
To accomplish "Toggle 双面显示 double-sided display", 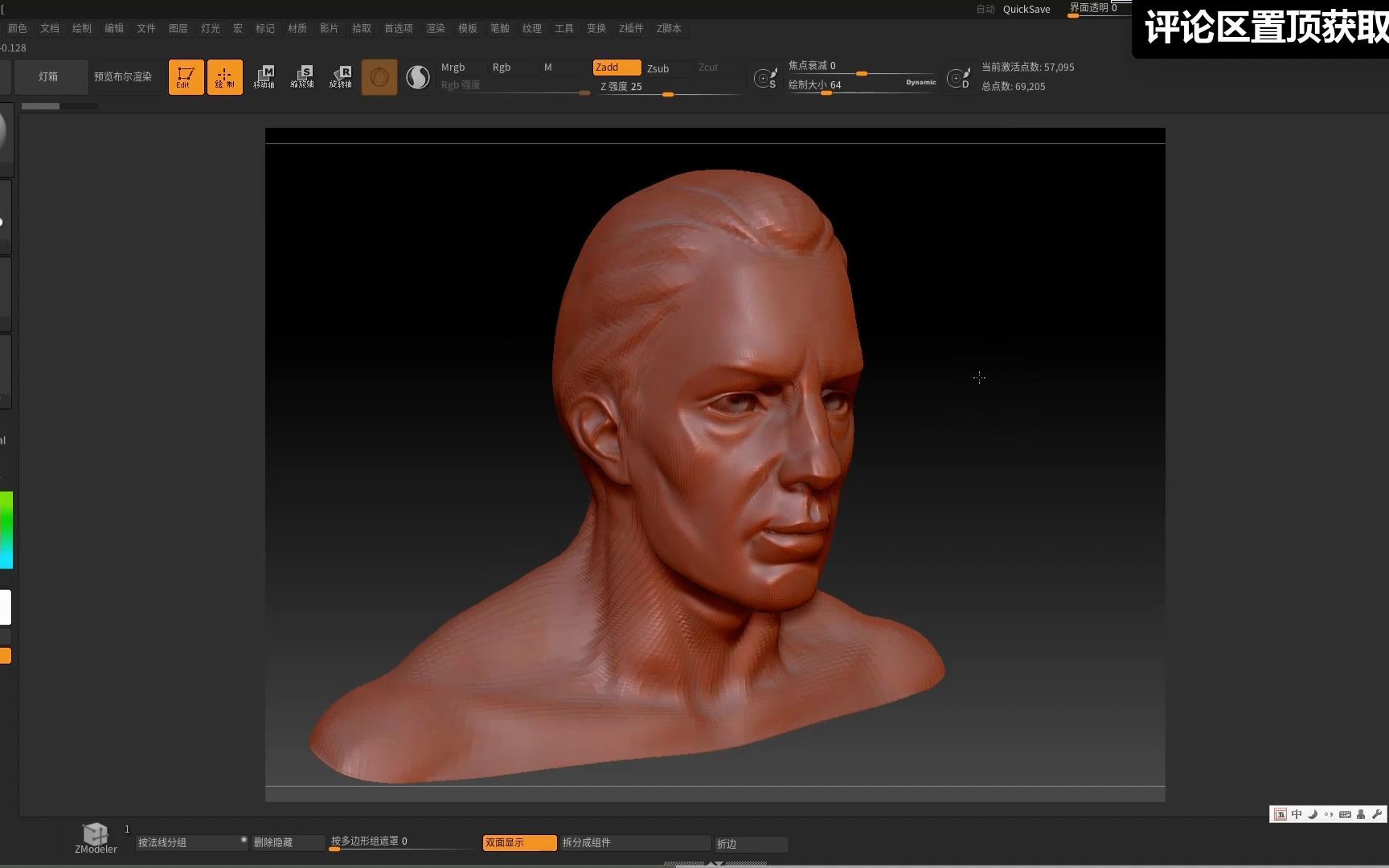I will [x=518, y=842].
